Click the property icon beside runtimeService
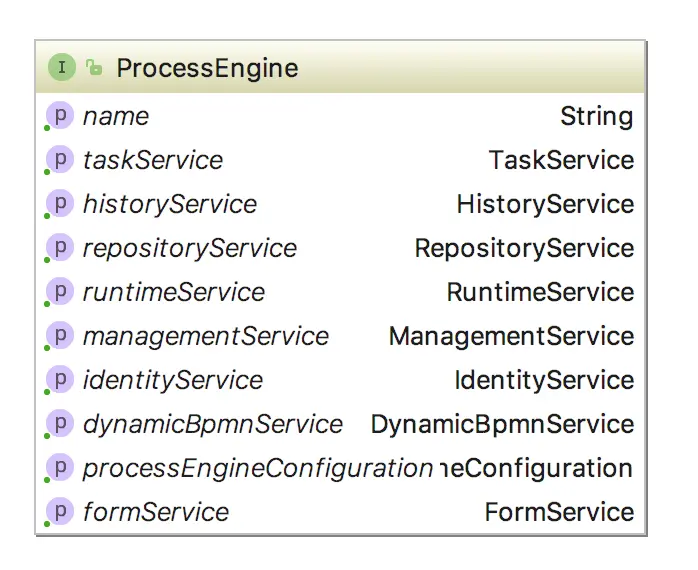The image size is (698, 570). [60, 292]
